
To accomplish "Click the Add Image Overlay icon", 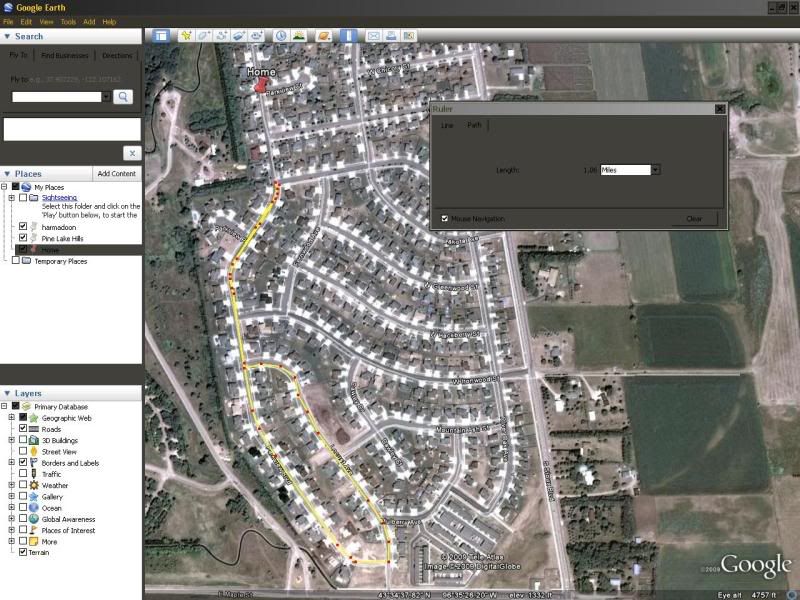I will [238, 35].
